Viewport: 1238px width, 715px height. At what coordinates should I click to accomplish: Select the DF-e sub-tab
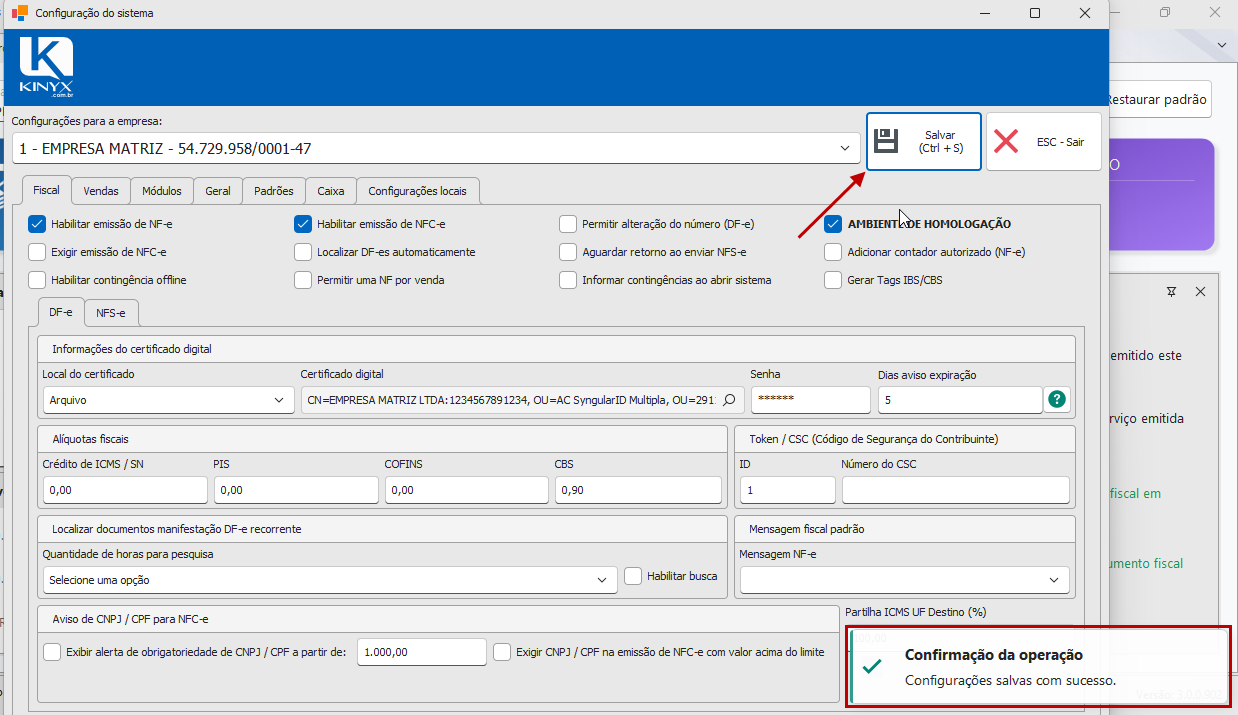click(60, 313)
